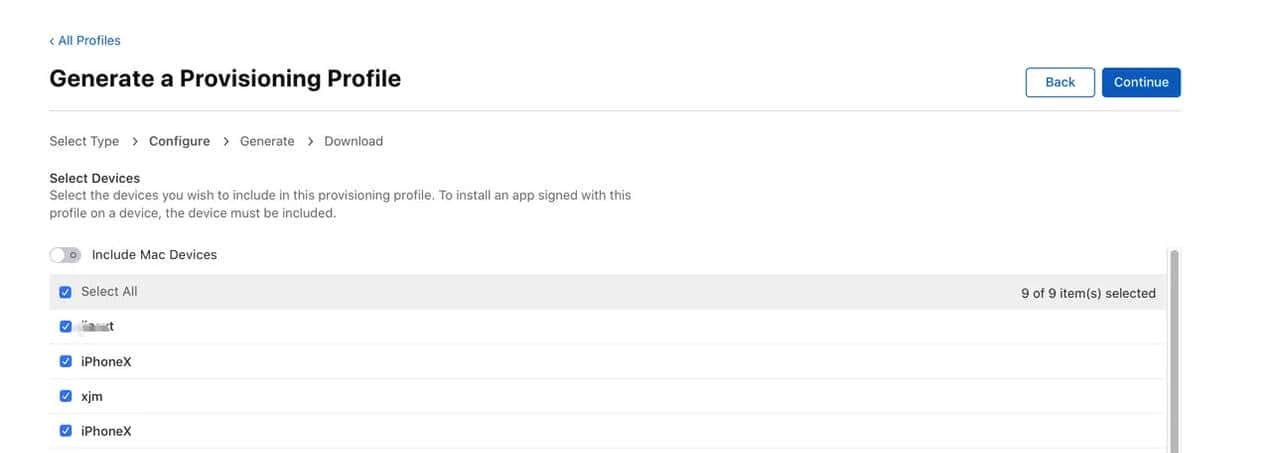The height and width of the screenshot is (453, 1280).
Task: Open the Select Type step
Action: point(84,141)
